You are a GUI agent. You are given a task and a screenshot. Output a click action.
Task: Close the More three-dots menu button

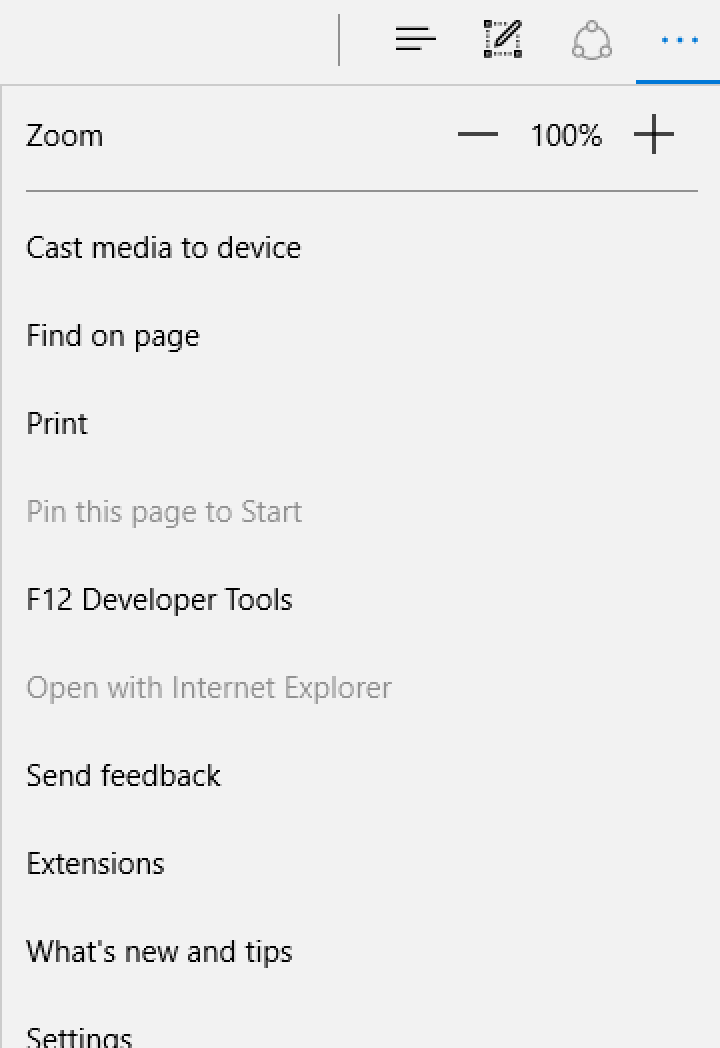679,40
